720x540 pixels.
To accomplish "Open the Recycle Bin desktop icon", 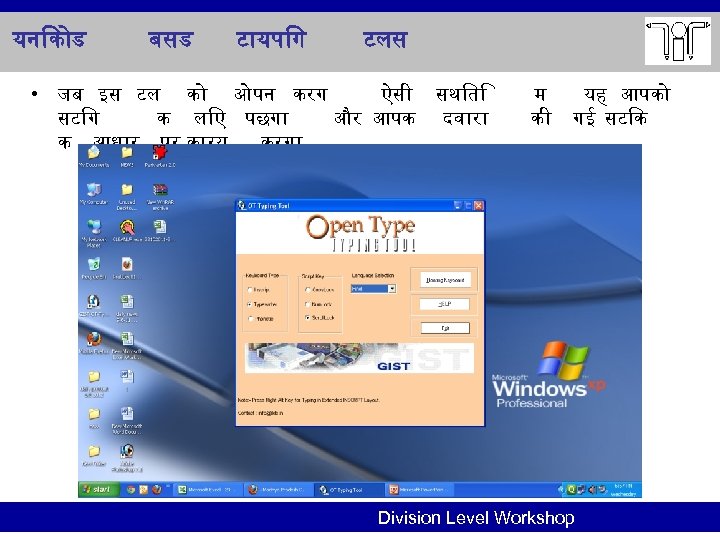I will [94, 268].
